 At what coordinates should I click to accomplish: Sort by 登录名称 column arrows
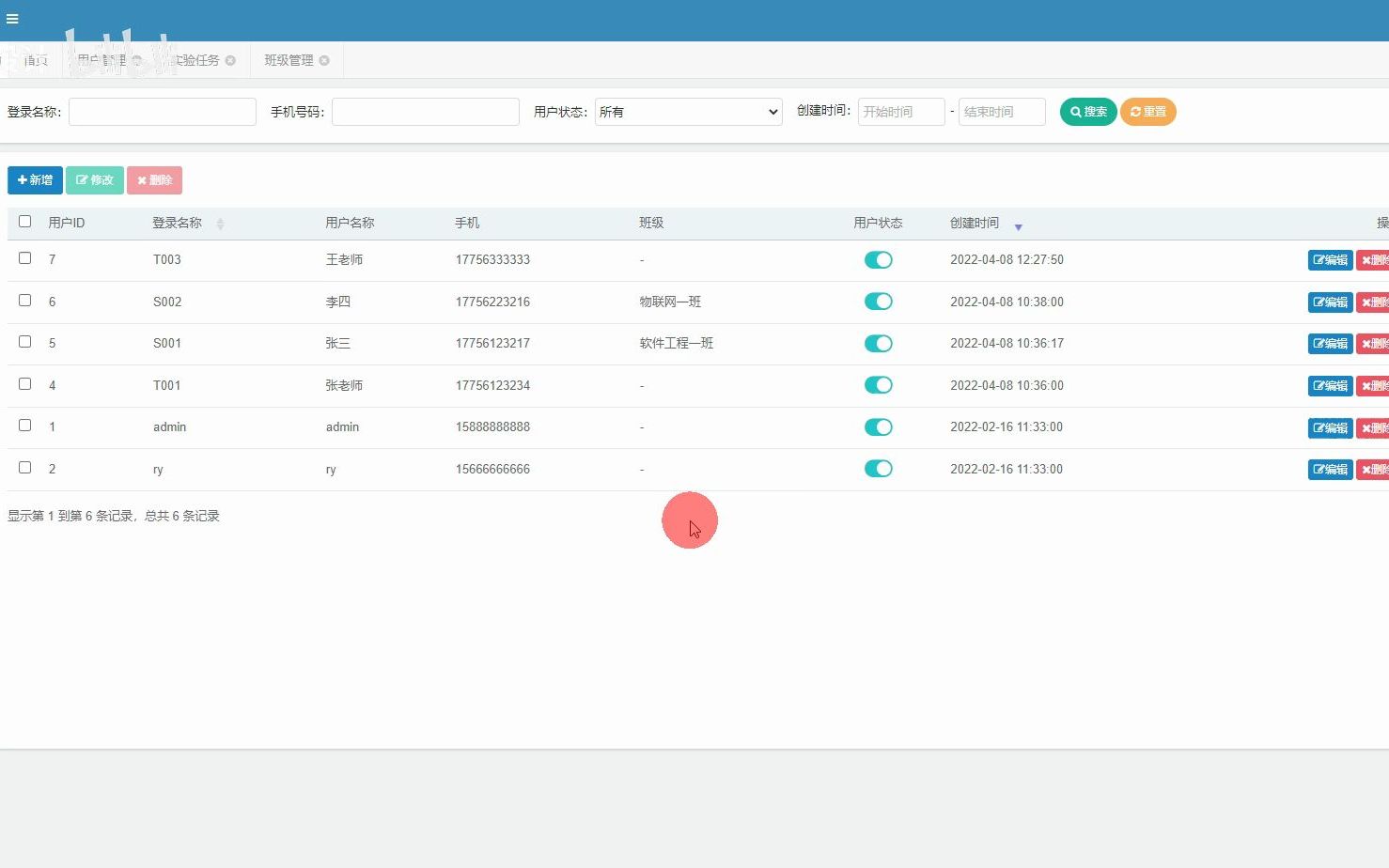(220, 224)
